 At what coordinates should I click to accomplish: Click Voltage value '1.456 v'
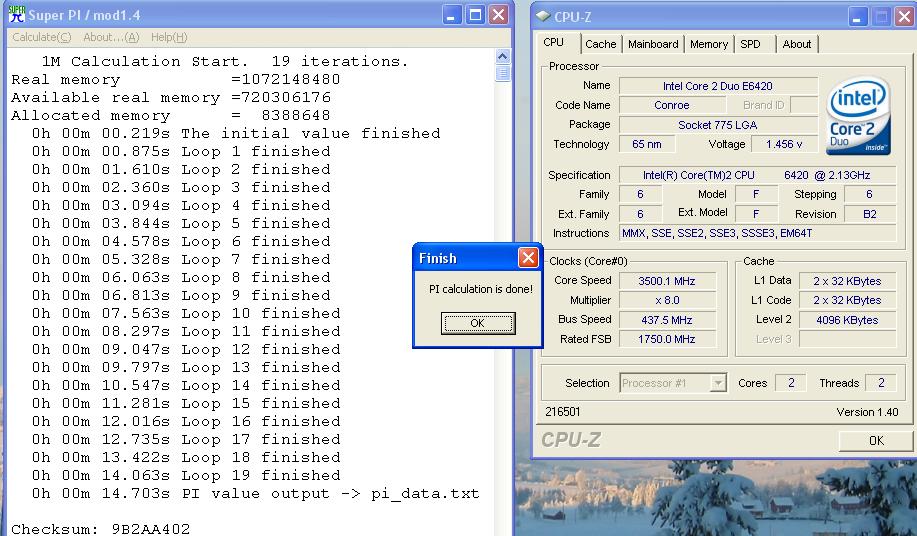coord(784,144)
